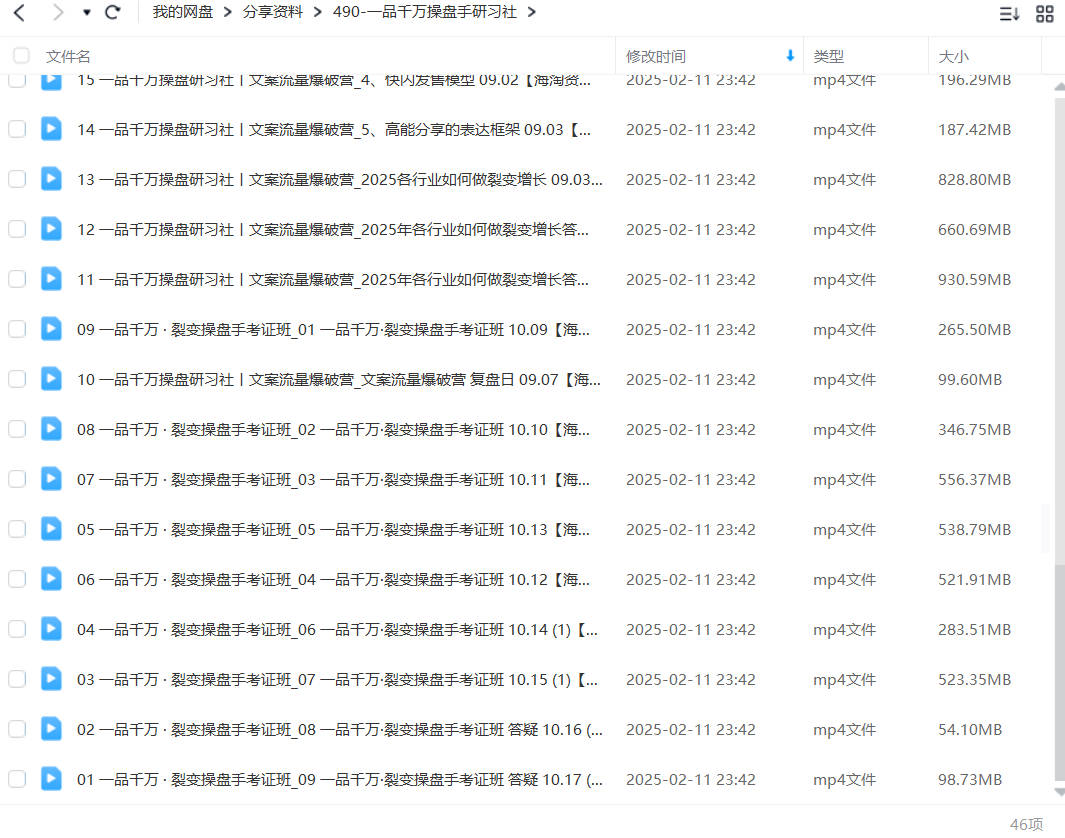Toggle the blue sort direction arrow

[x=790, y=56]
